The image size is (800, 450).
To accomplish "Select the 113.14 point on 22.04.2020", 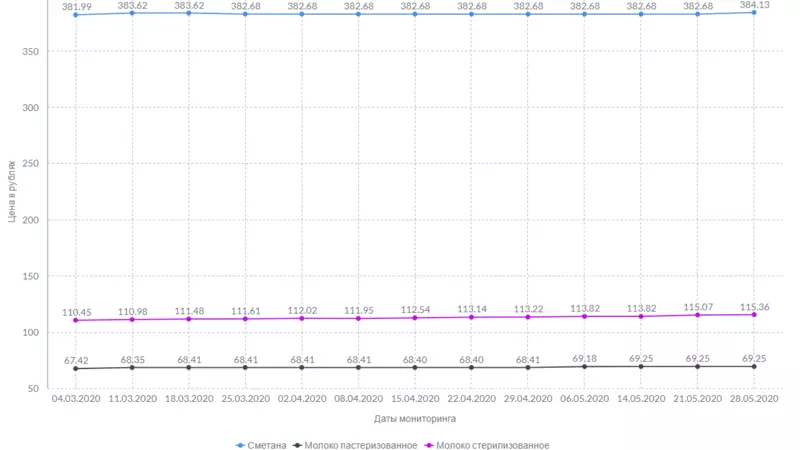I will click(472, 317).
